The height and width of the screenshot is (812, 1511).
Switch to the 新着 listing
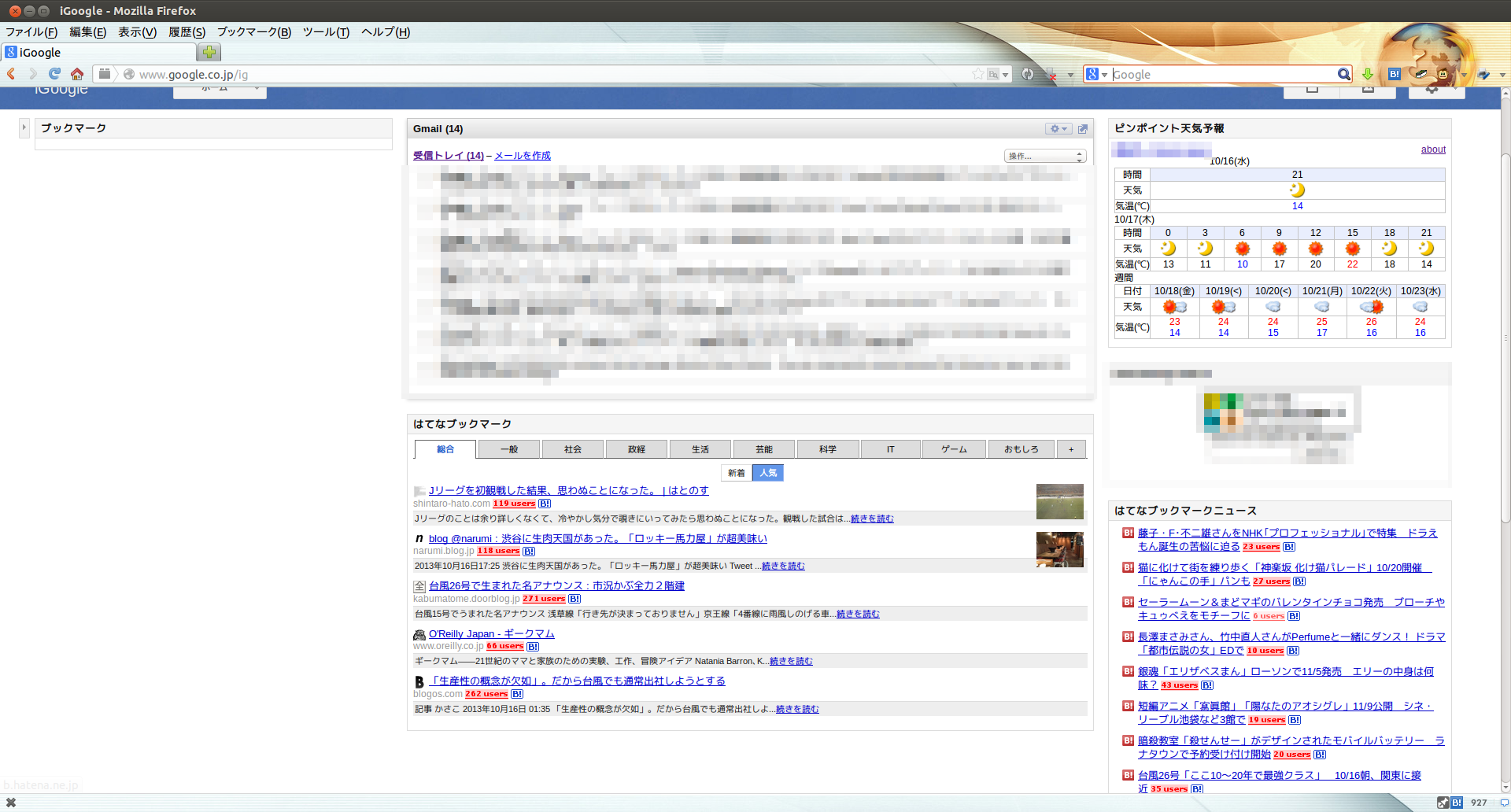coord(737,473)
